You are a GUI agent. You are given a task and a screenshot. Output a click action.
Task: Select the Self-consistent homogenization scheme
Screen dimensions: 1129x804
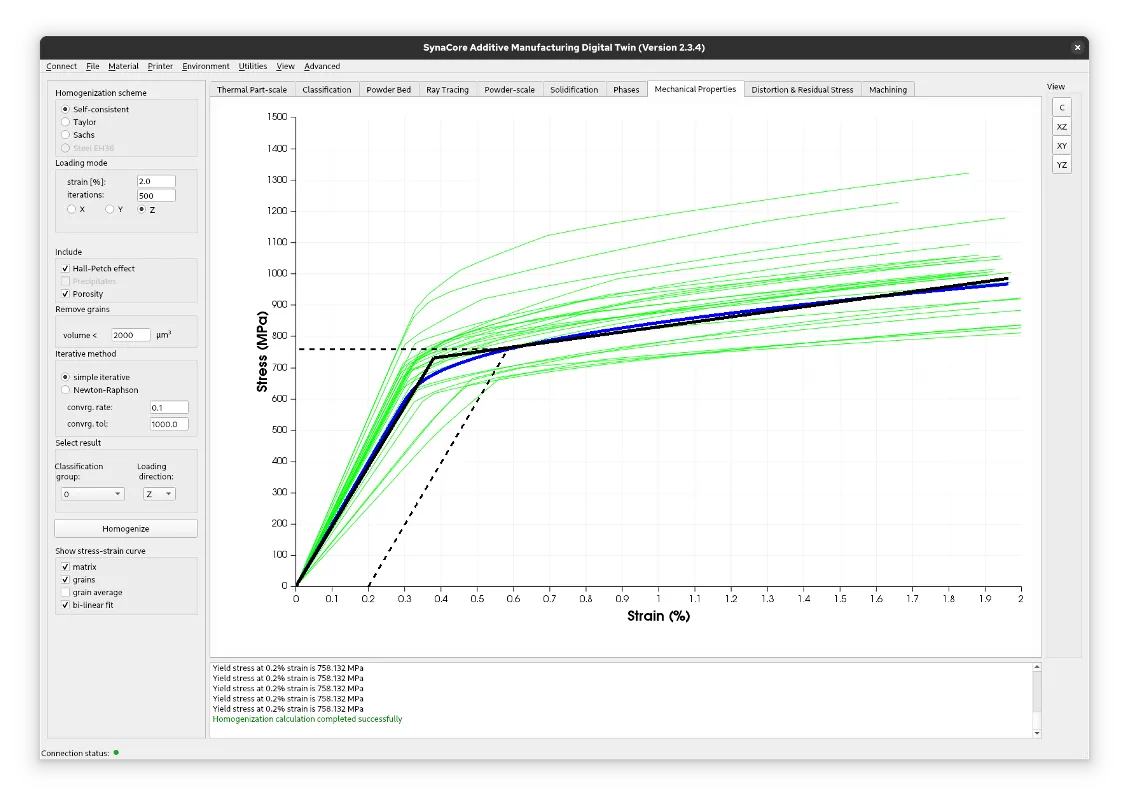[x=66, y=109]
